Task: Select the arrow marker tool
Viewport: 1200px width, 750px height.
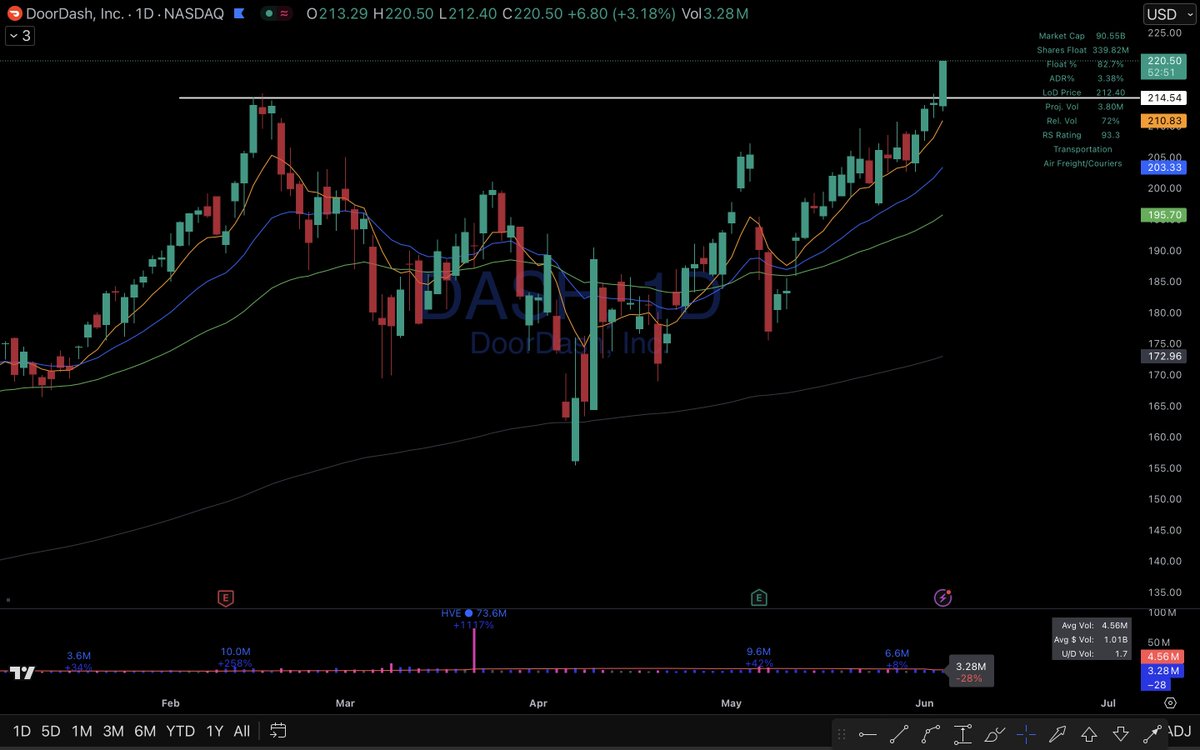Action: [1058, 733]
